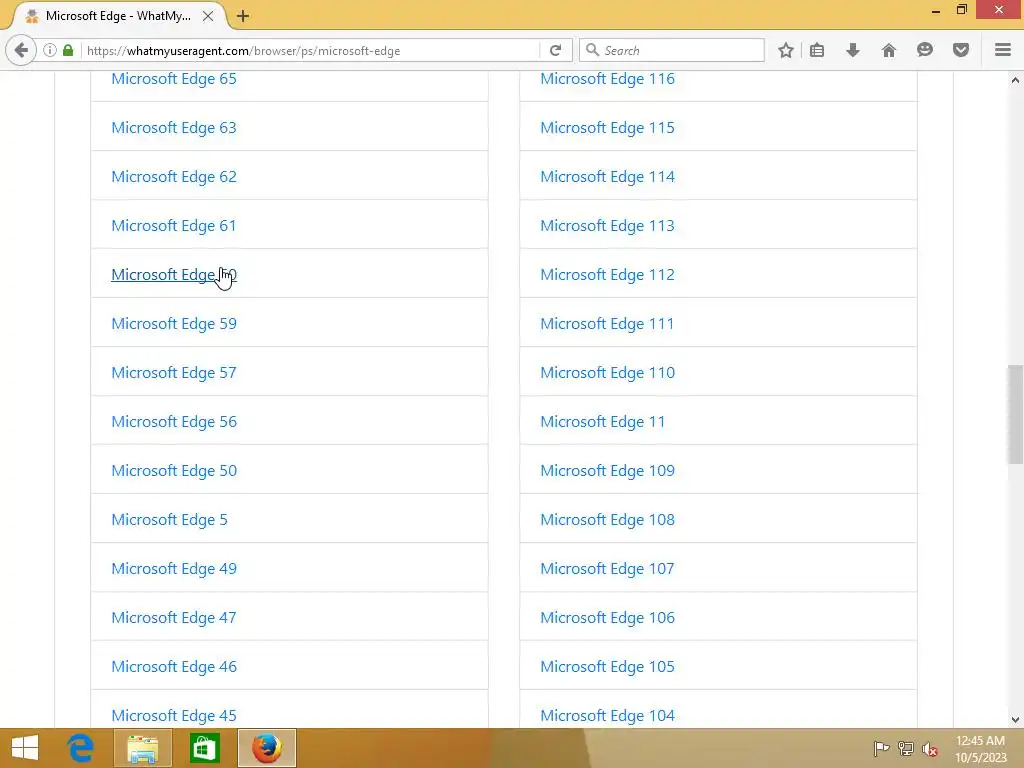The width and height of the screenshot is (1024, 768).
Task: Launch Internet Explorer from taskbar
Action: [x=81, y=748]
